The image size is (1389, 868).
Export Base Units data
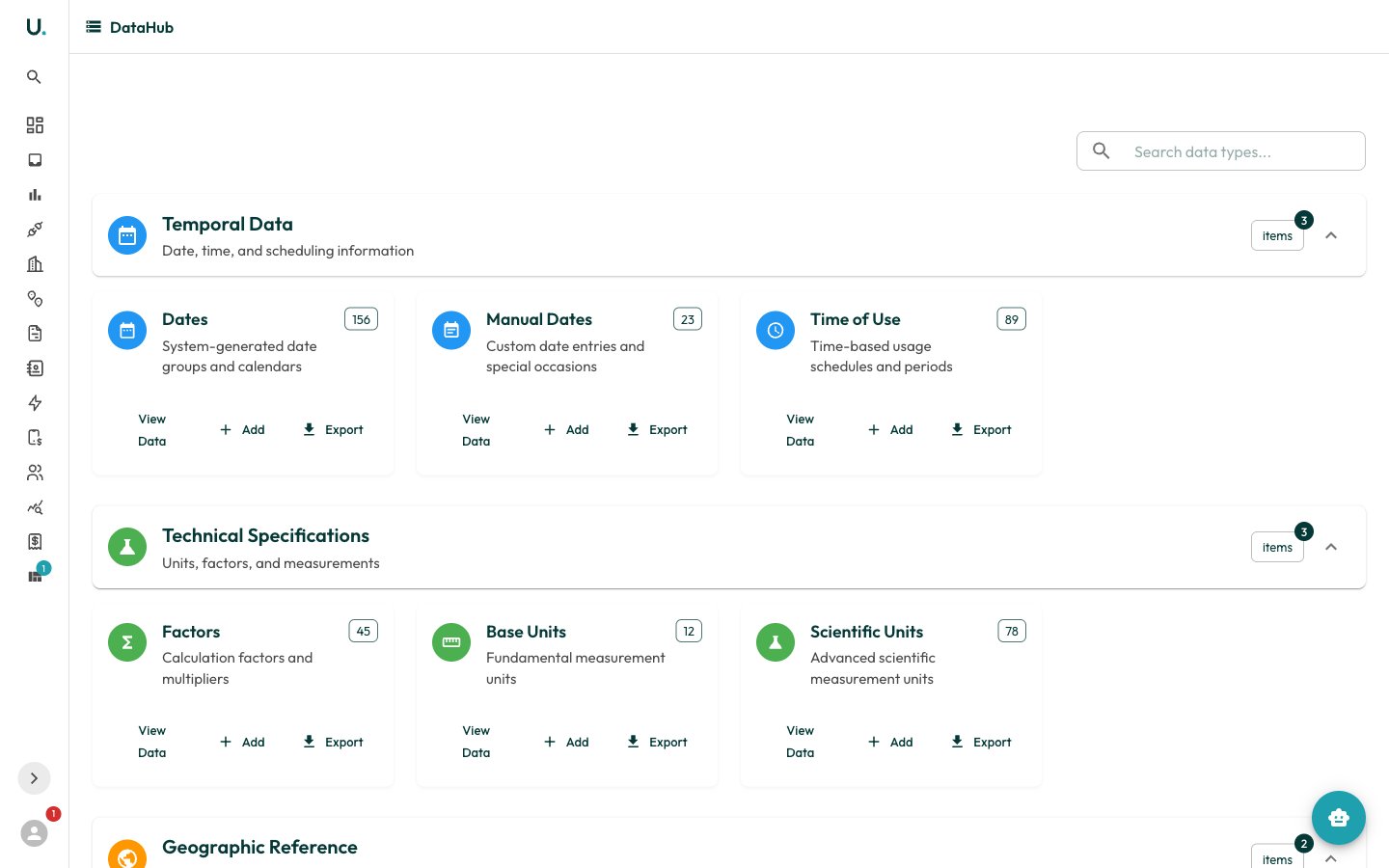click(x=657, y=742)
